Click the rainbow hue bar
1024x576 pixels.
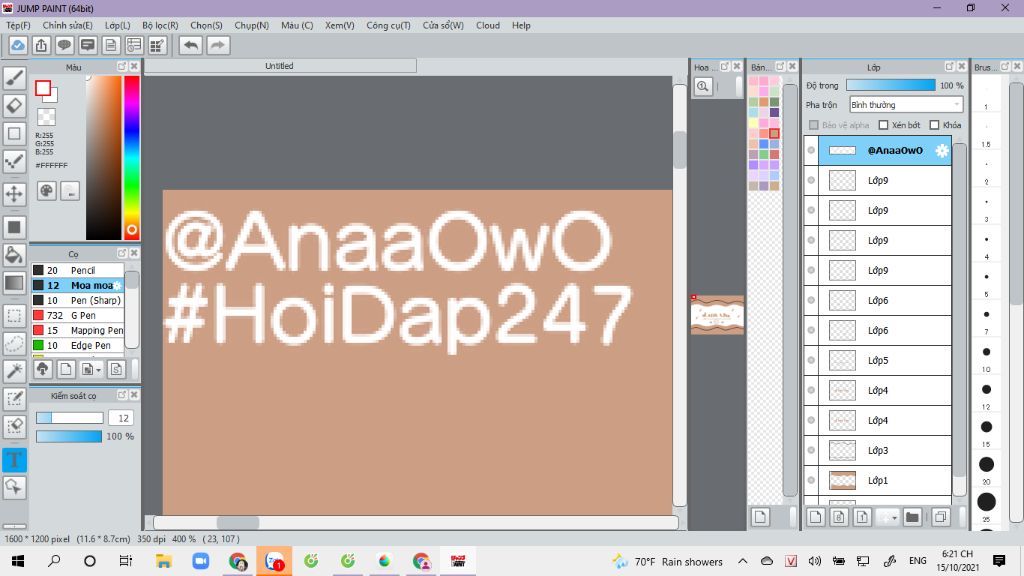pos(132,158)
